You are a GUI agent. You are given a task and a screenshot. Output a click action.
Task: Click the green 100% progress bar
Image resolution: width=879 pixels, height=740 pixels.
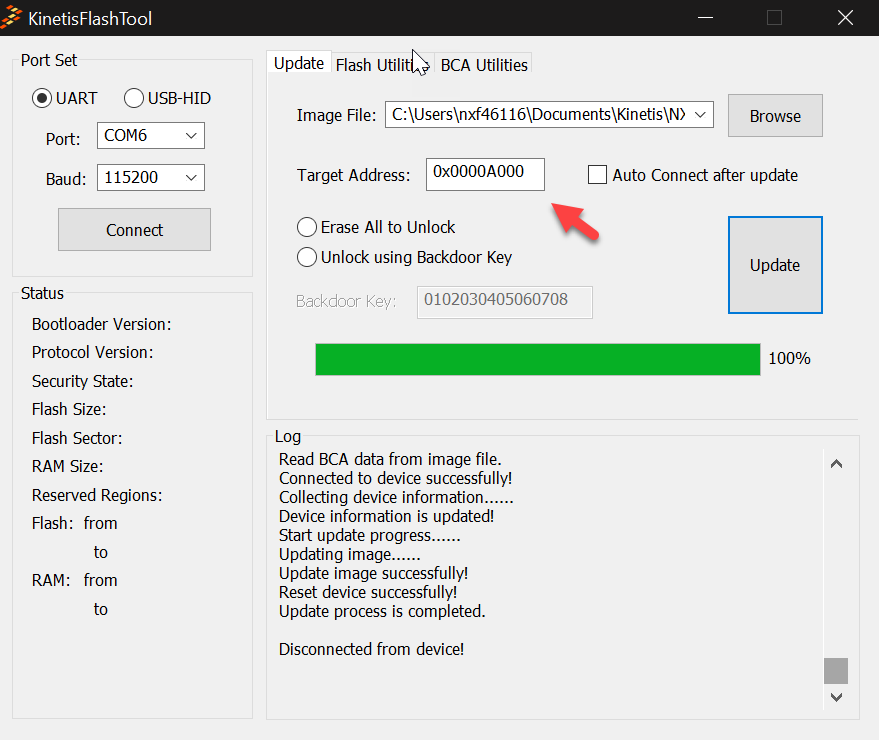point(538,359)
